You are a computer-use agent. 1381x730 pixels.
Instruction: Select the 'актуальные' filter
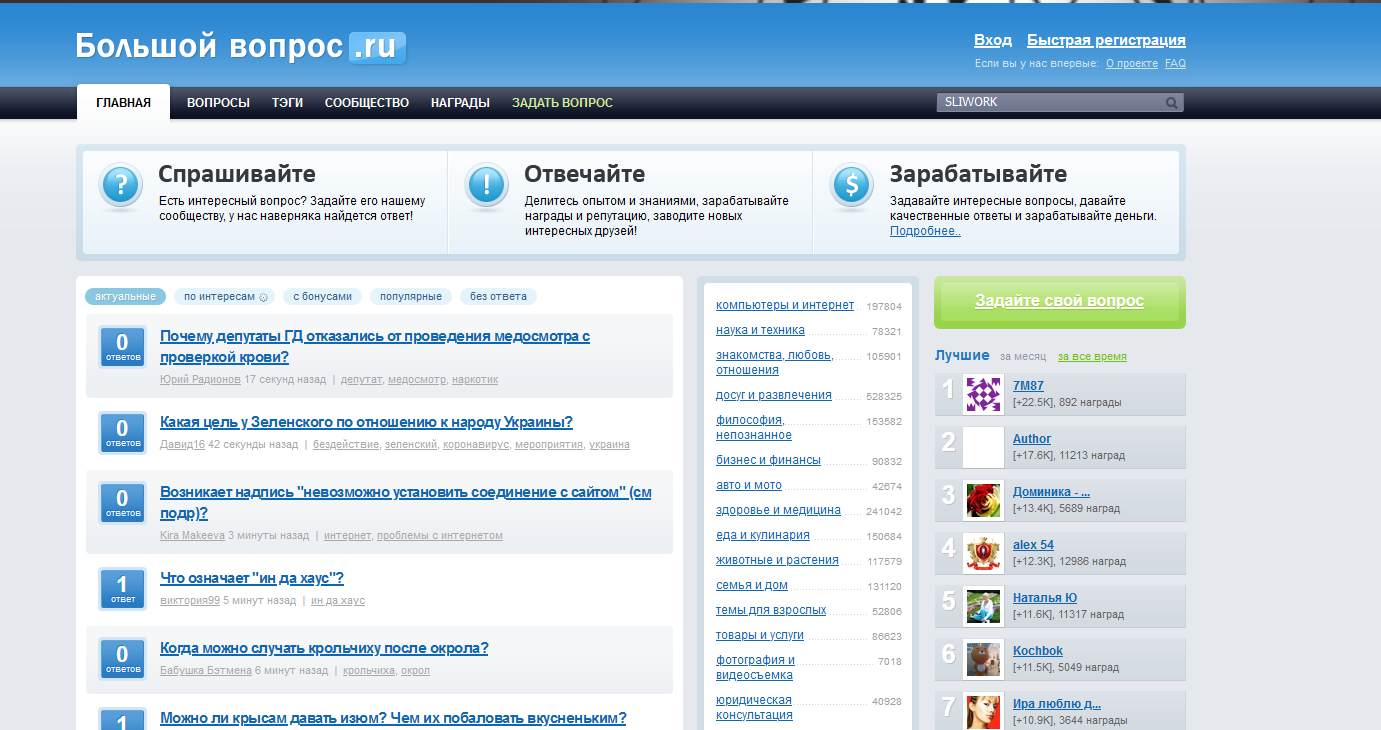[125, 297]
